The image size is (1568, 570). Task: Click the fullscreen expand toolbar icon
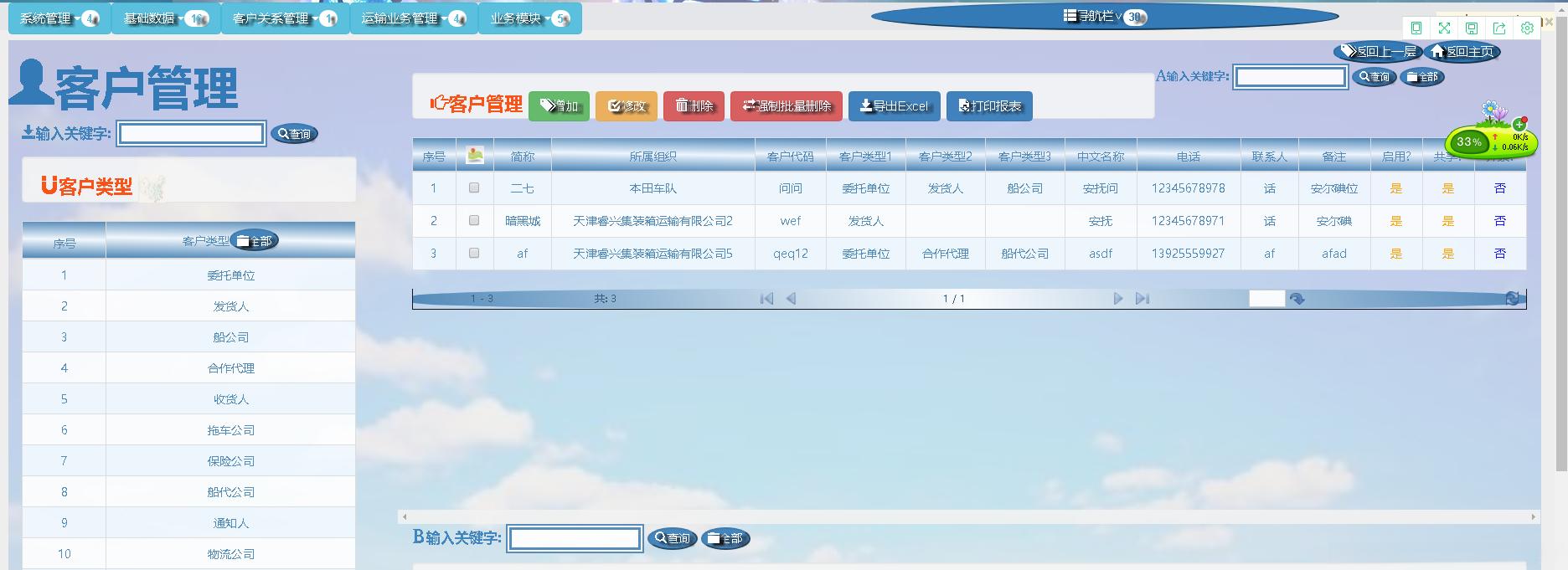(1444, 28)
